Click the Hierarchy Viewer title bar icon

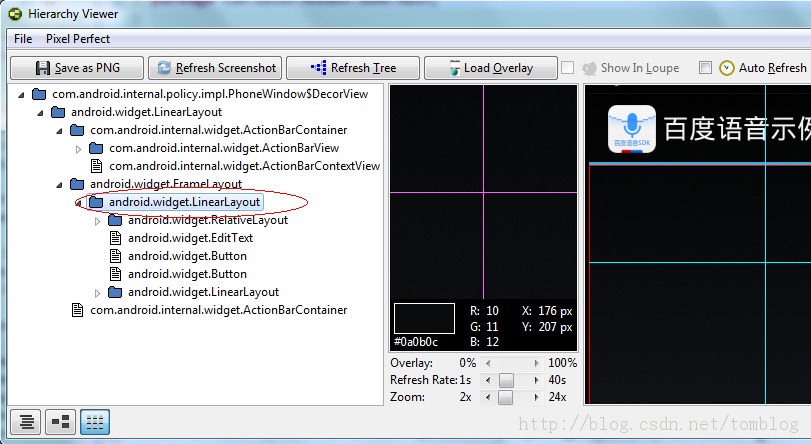pos(15,14)
